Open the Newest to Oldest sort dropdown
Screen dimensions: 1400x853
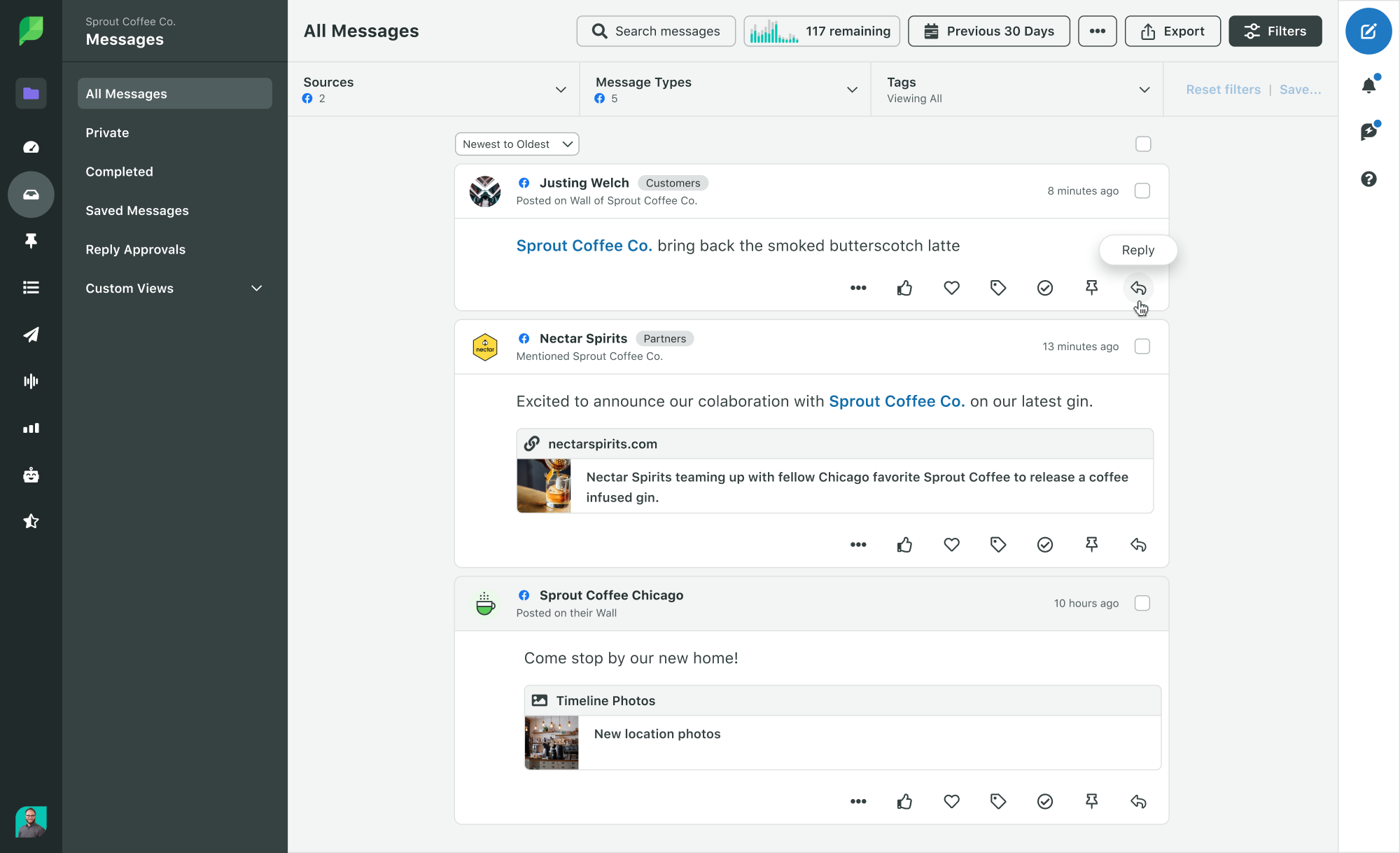[x=515, y=143]
